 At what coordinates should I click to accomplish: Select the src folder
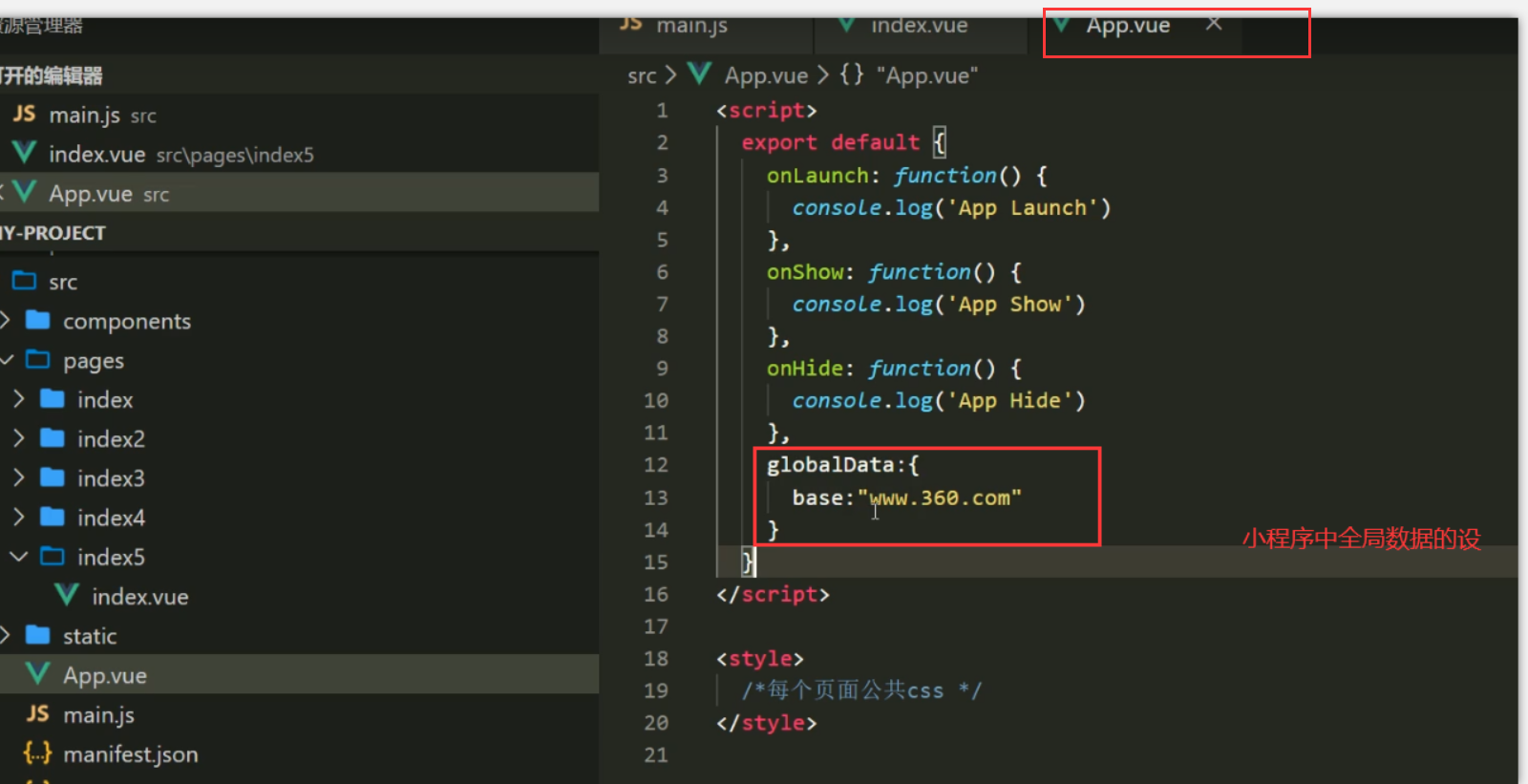tap(63, 282)
